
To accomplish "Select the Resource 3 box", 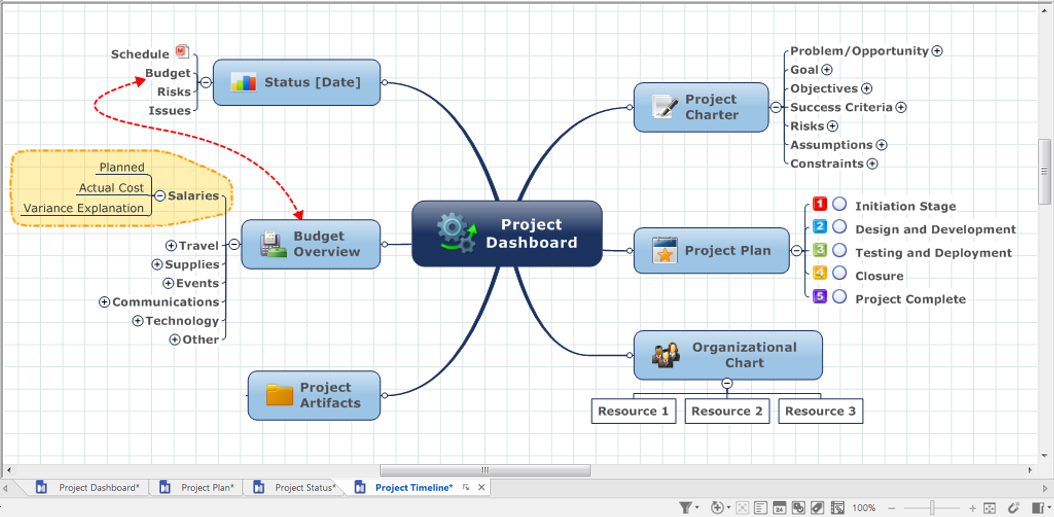I will 820,411.
